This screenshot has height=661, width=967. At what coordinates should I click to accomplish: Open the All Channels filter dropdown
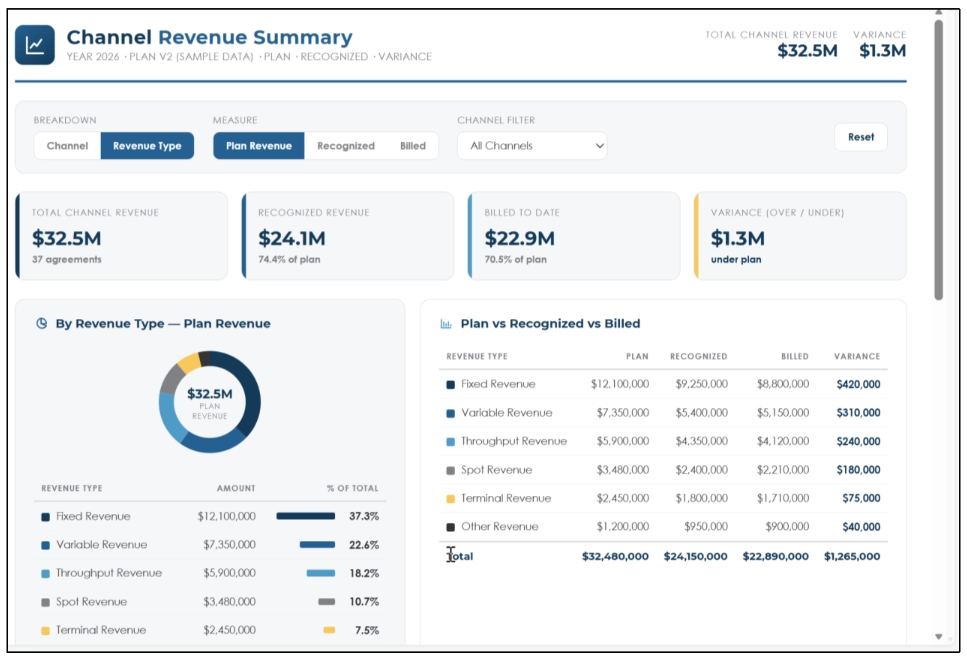532,146
